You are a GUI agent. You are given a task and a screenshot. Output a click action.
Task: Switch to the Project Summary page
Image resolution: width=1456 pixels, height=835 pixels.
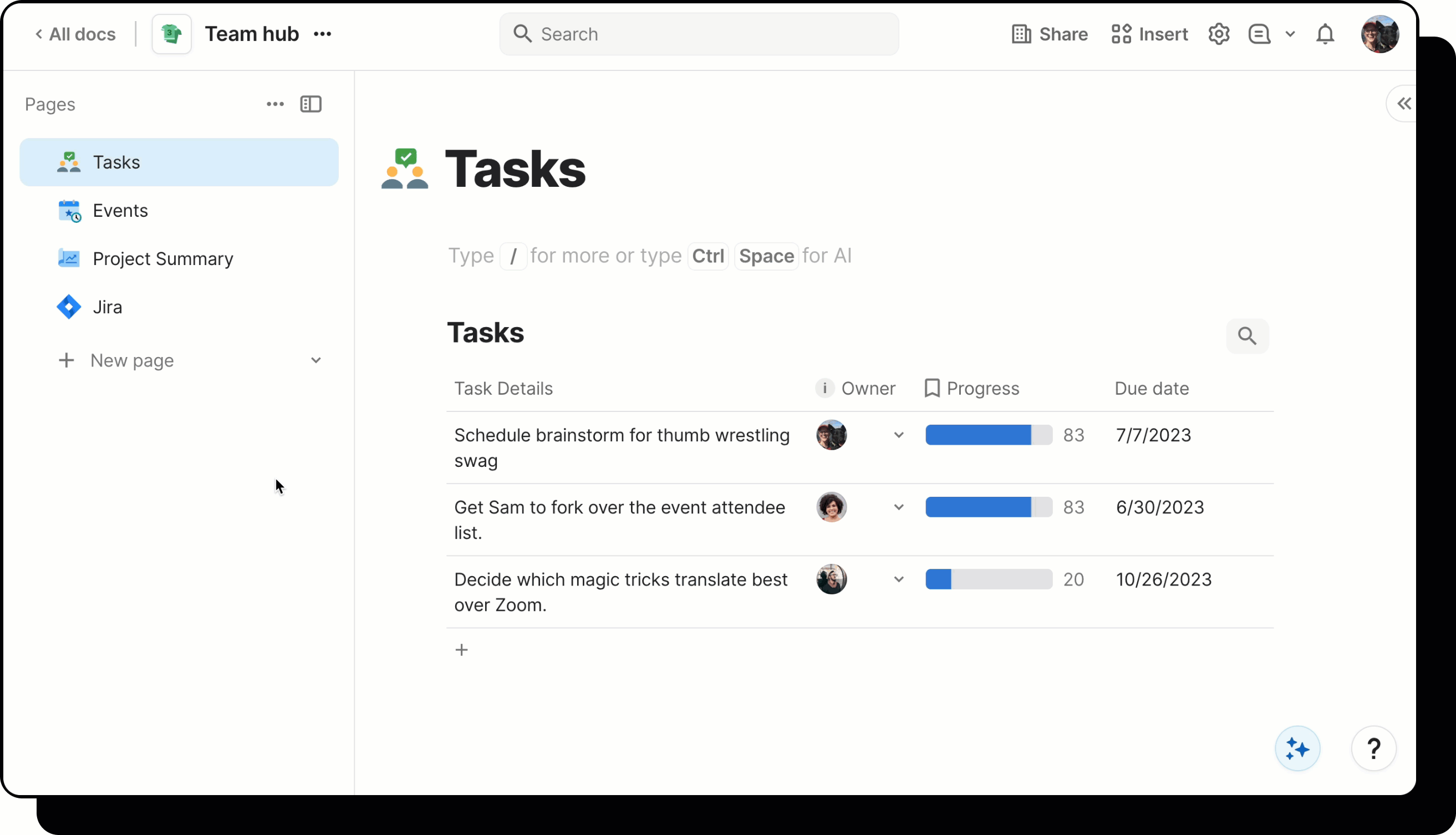pyautogui.click(x=163, y=258)
